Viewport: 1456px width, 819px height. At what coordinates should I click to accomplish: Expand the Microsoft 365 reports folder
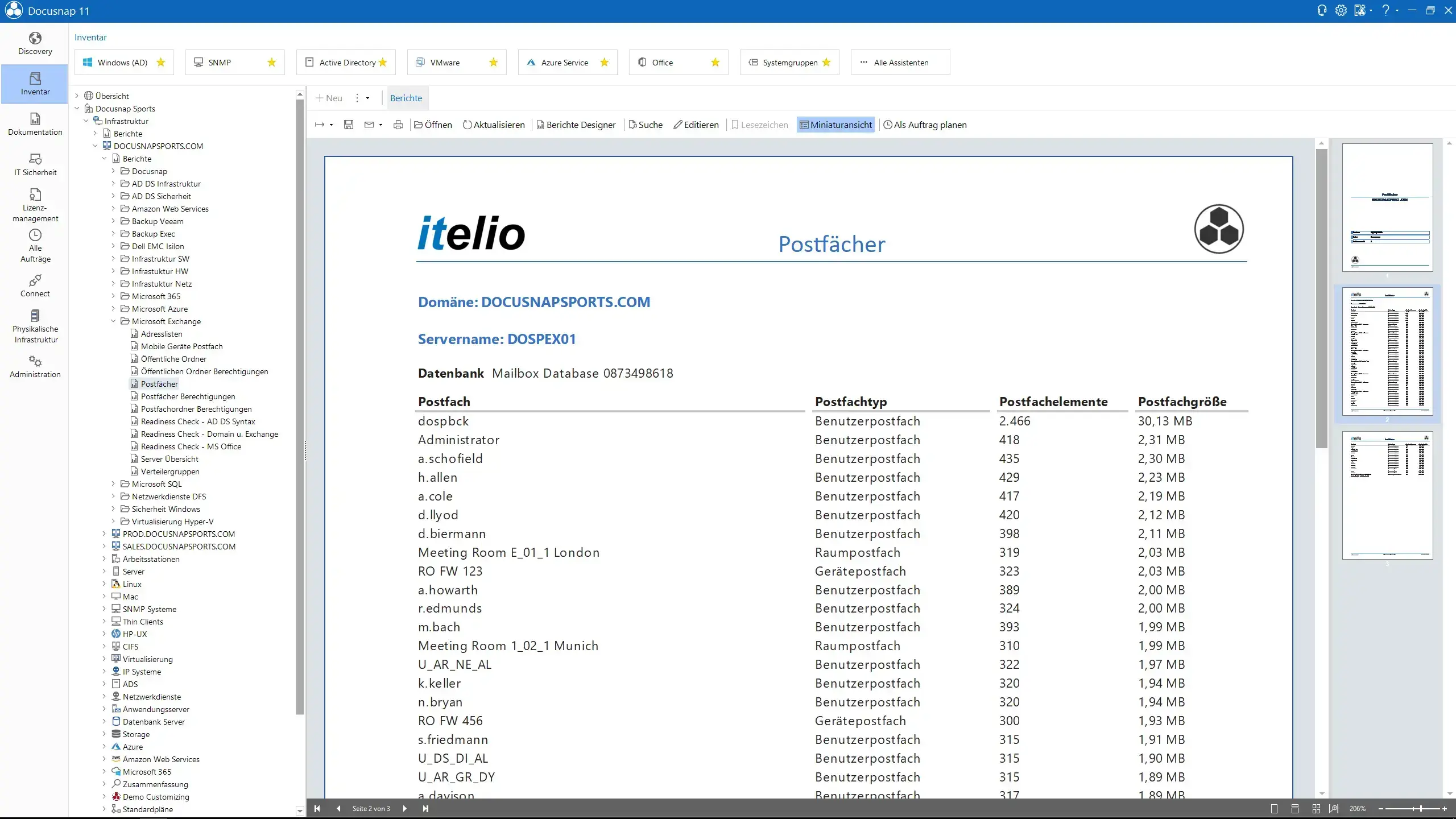pyautogui.click(x=113, y=296)
